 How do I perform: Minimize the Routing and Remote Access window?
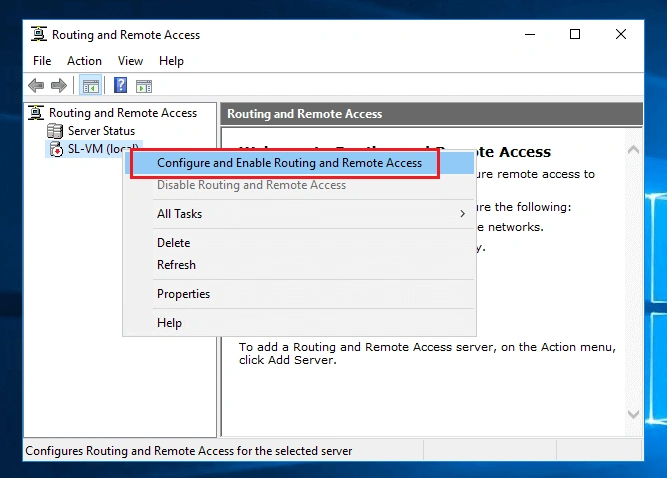coord(530,34)
